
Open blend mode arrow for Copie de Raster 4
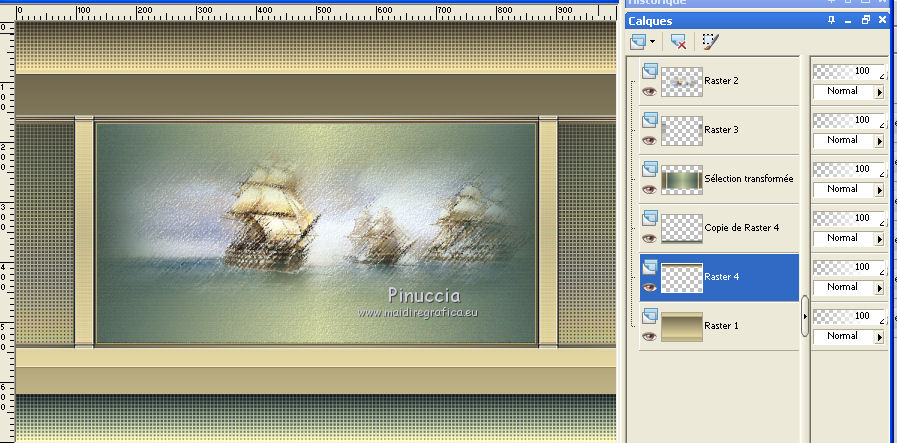coord(880,240)
